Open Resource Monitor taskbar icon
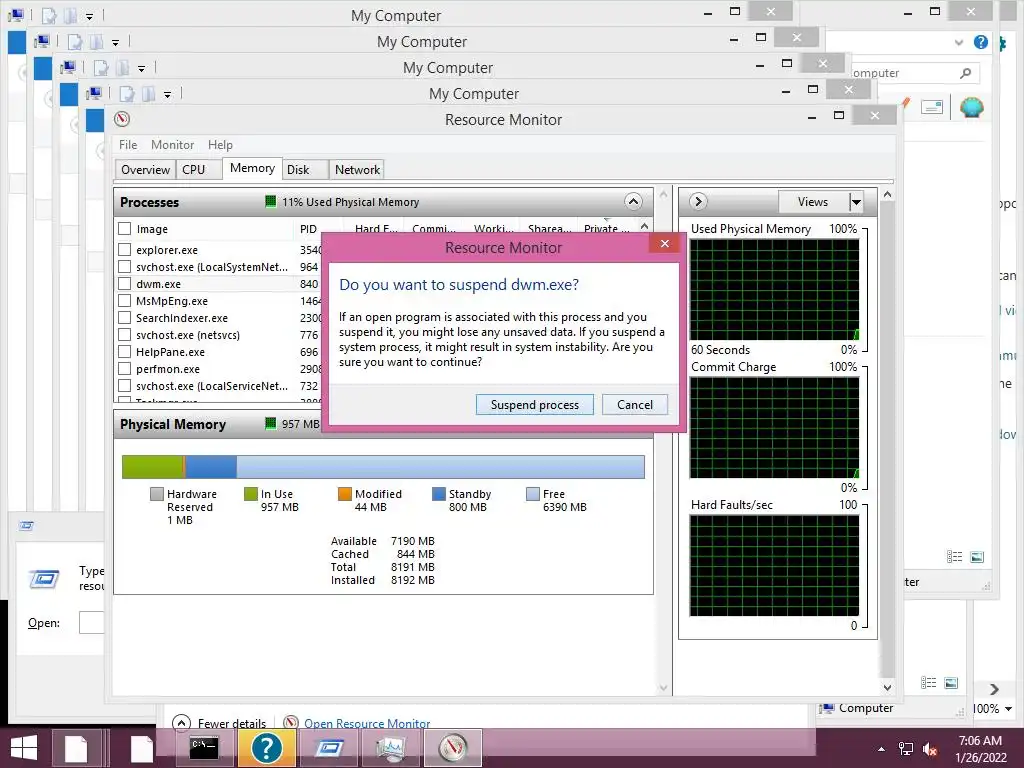 453,747
